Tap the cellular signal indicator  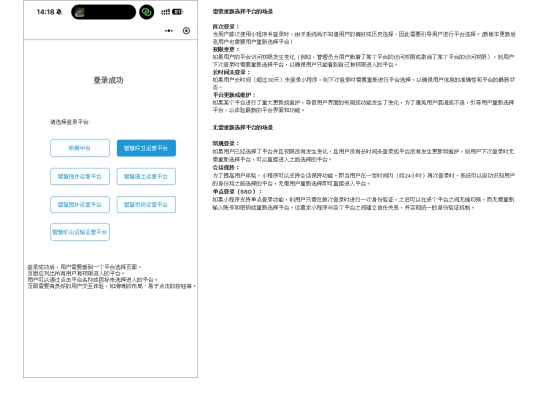[165, 12]
